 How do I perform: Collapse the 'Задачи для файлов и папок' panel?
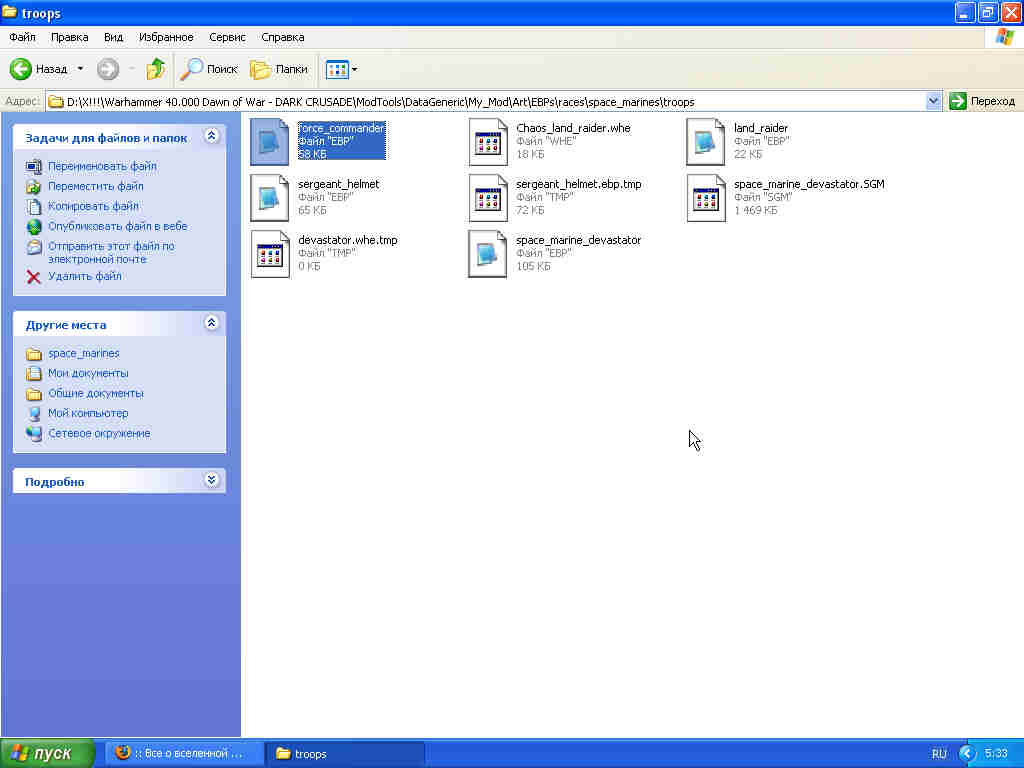(211, 136)
